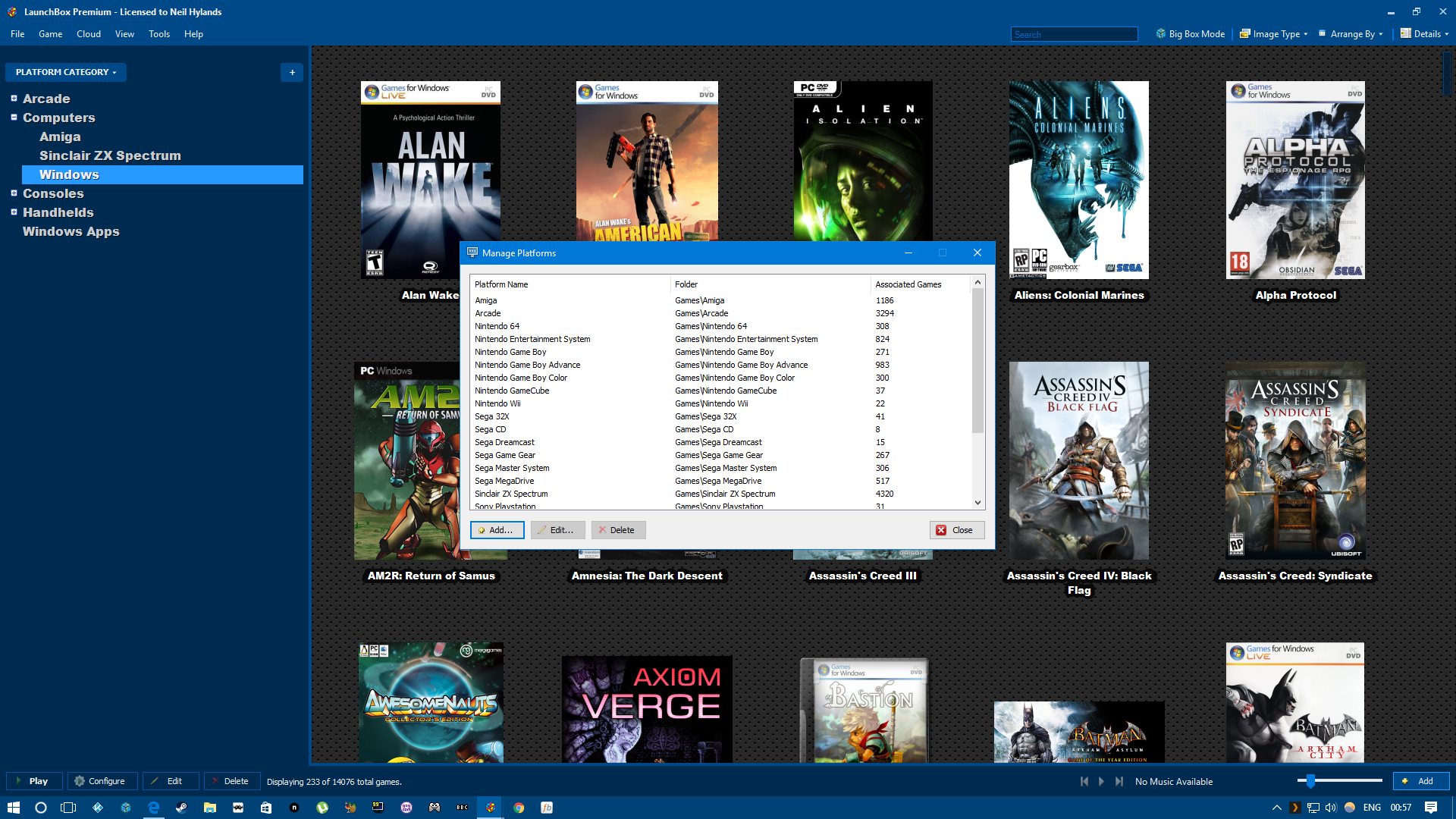Select the Sega MegaDrive platform row
Screen dimensions: 1456x819
point(720,481)
